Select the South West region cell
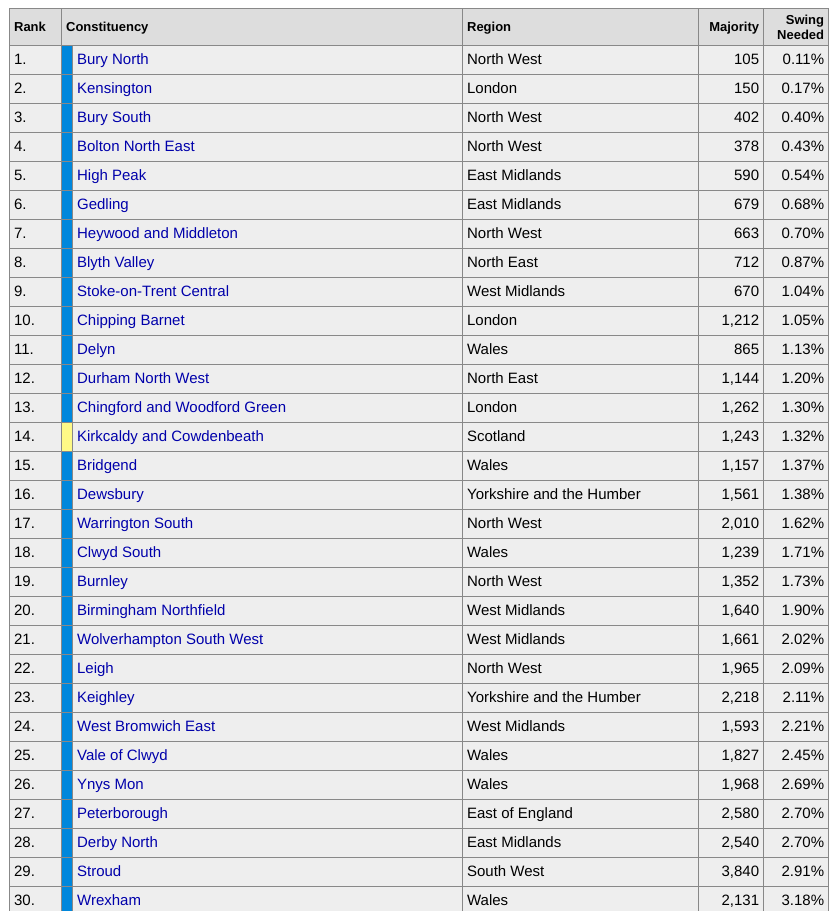The height and width of the screenshot is (911, 832). pyautogui.click(x=580, y=872)
